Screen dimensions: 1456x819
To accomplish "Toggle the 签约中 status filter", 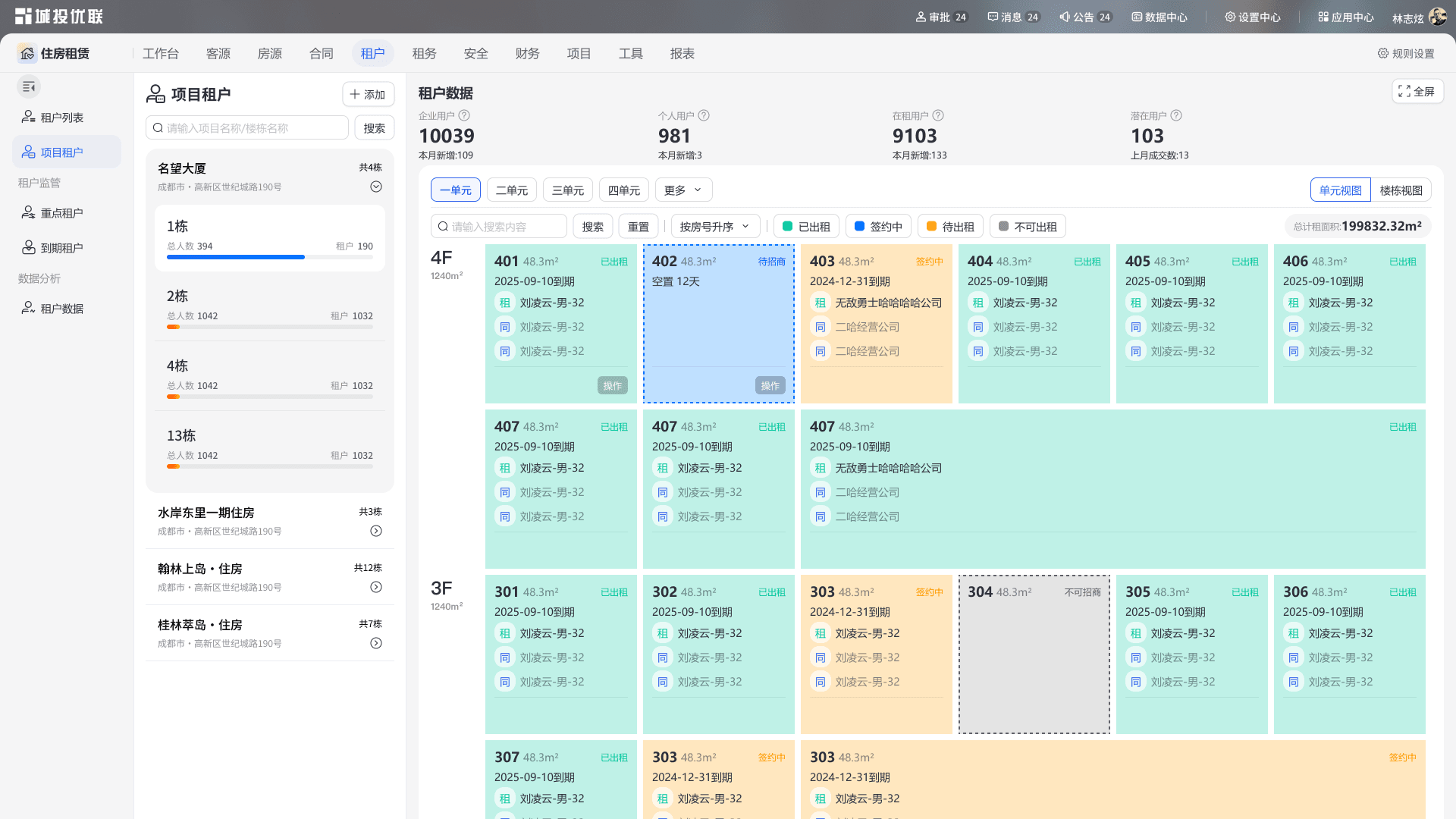I will click(x=878, y=226).
